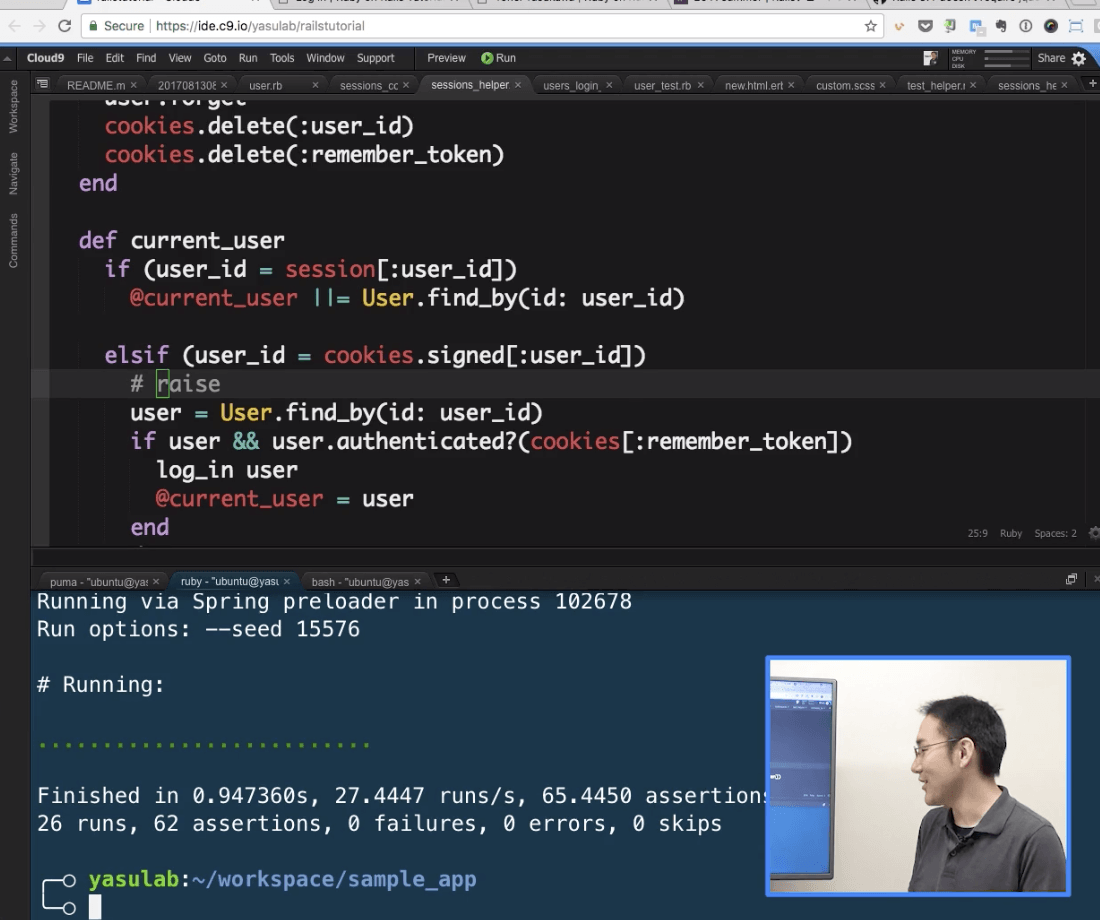
Task: Maximize the terminal pane with the window icon
Action: click(1071, 579)
